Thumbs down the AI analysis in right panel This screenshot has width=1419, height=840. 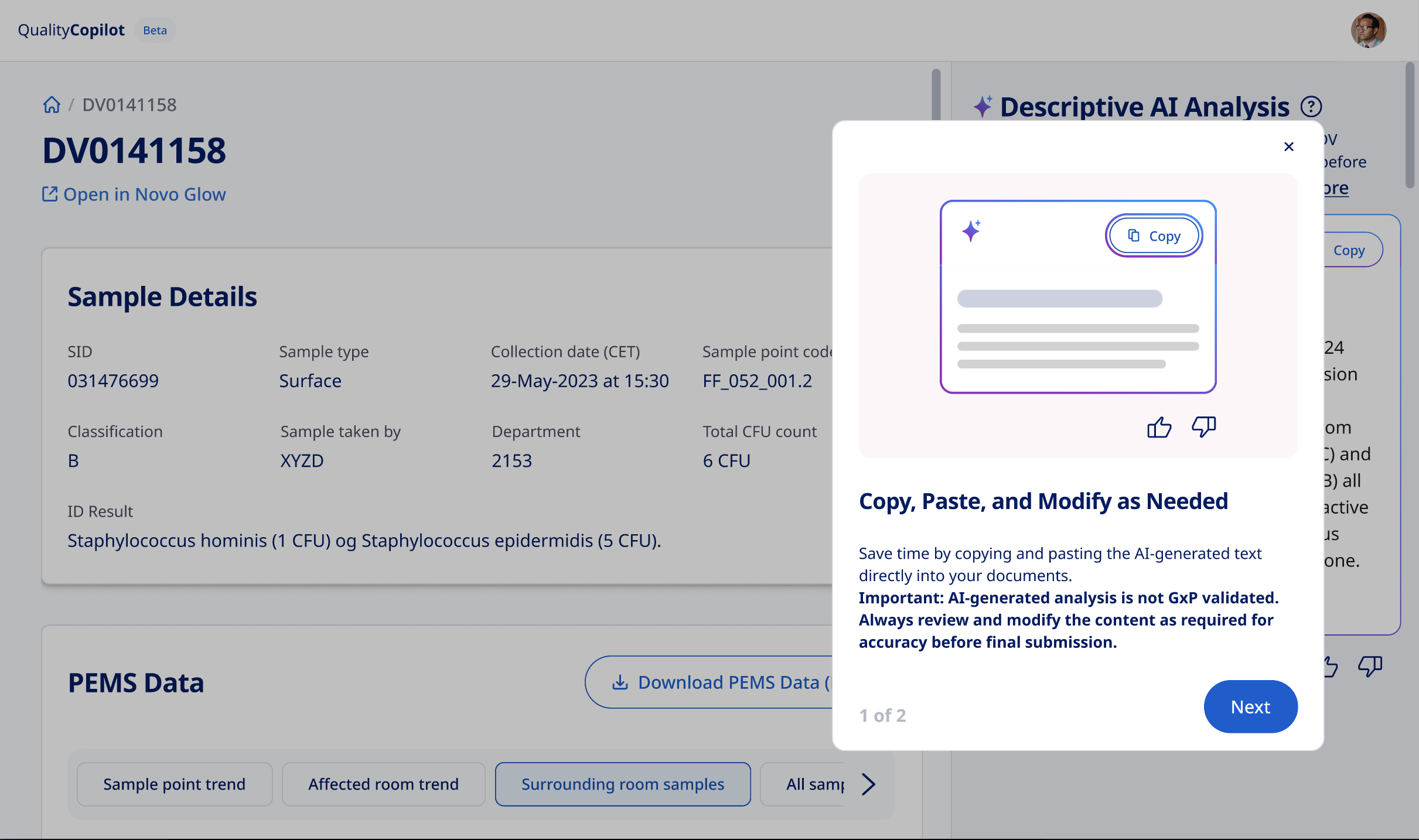[x=1370, y=665]
